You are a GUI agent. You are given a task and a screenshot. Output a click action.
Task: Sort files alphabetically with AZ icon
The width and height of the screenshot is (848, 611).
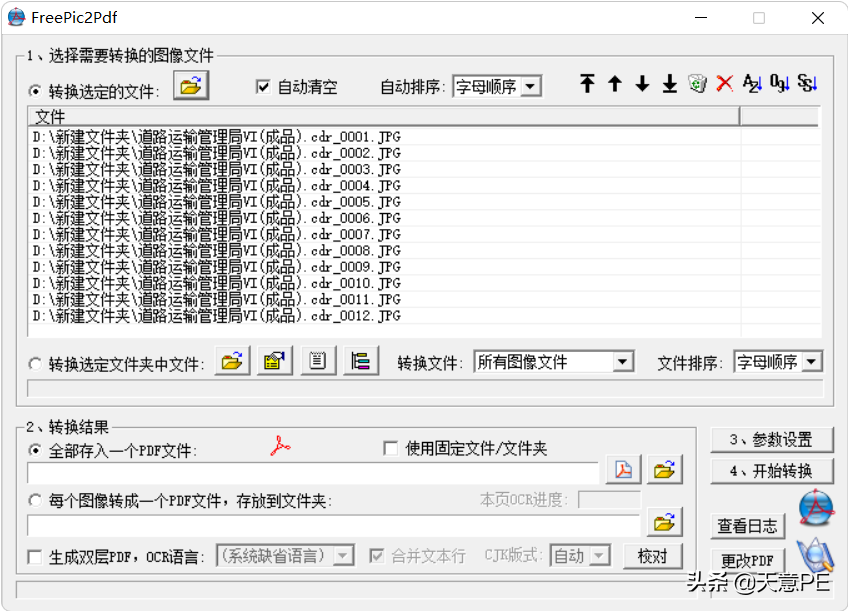coord(752,84)
